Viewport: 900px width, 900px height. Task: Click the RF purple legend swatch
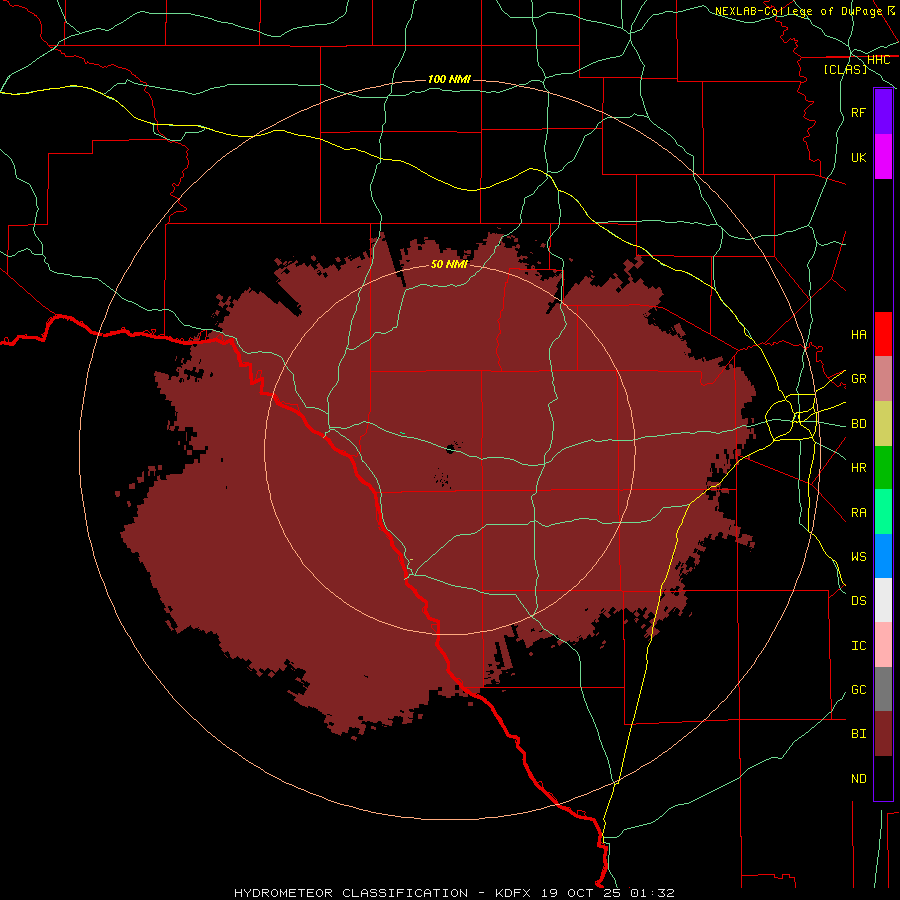(883, 112)
